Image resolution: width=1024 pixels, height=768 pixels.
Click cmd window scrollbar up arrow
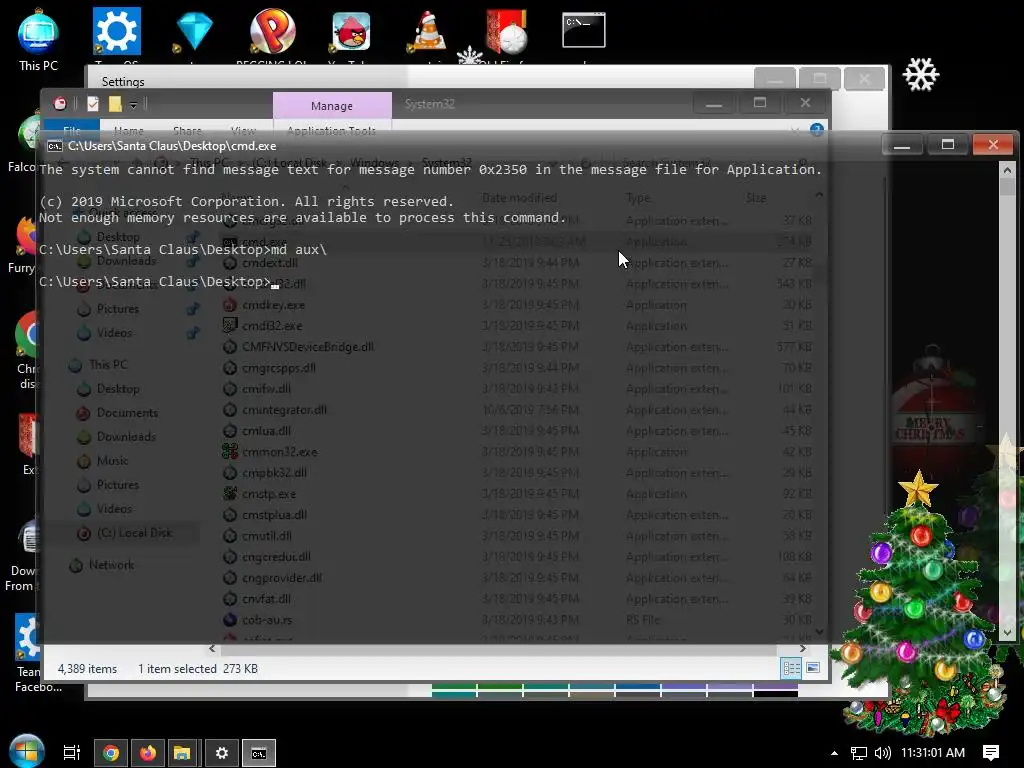coord(1007,170)
